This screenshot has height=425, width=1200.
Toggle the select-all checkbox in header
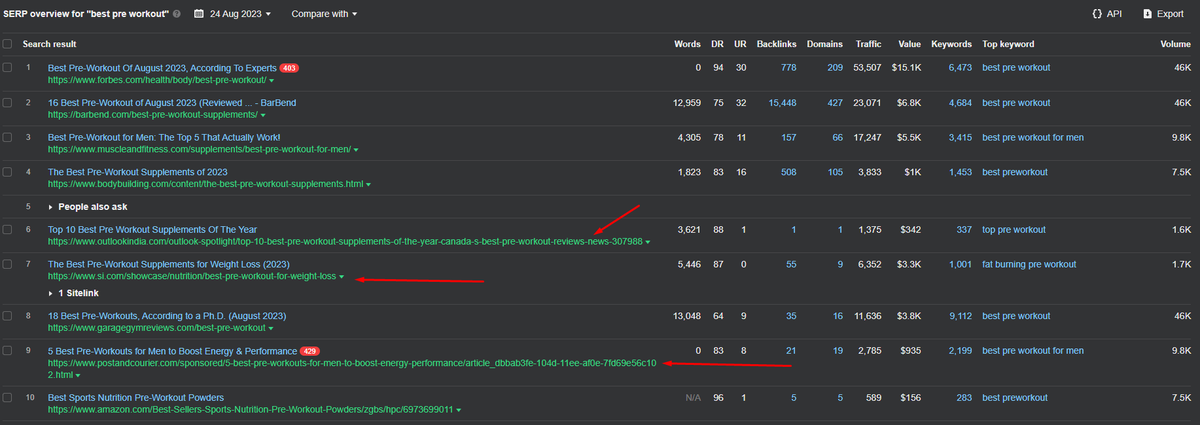pos(8,44)
